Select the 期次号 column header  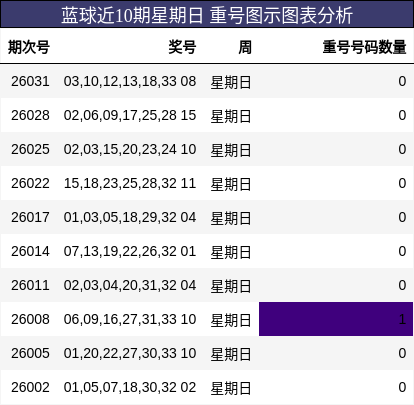pyautogui.click(x=29, y=47)
